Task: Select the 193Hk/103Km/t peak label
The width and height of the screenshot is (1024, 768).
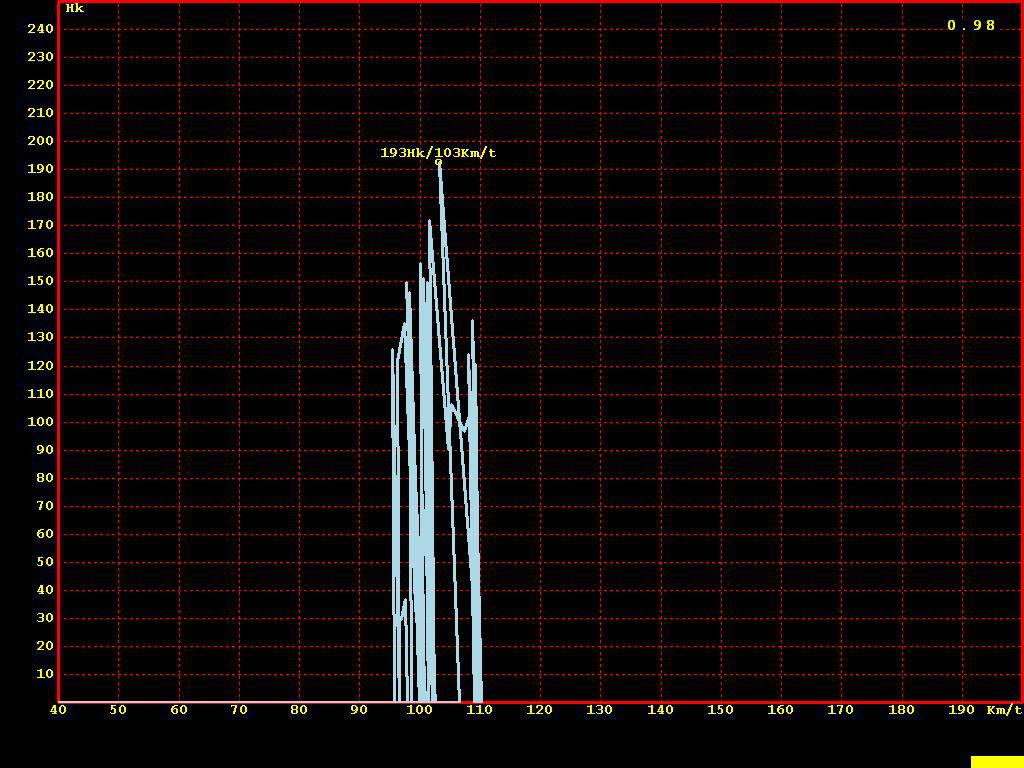Action: (x=438, y=153)
